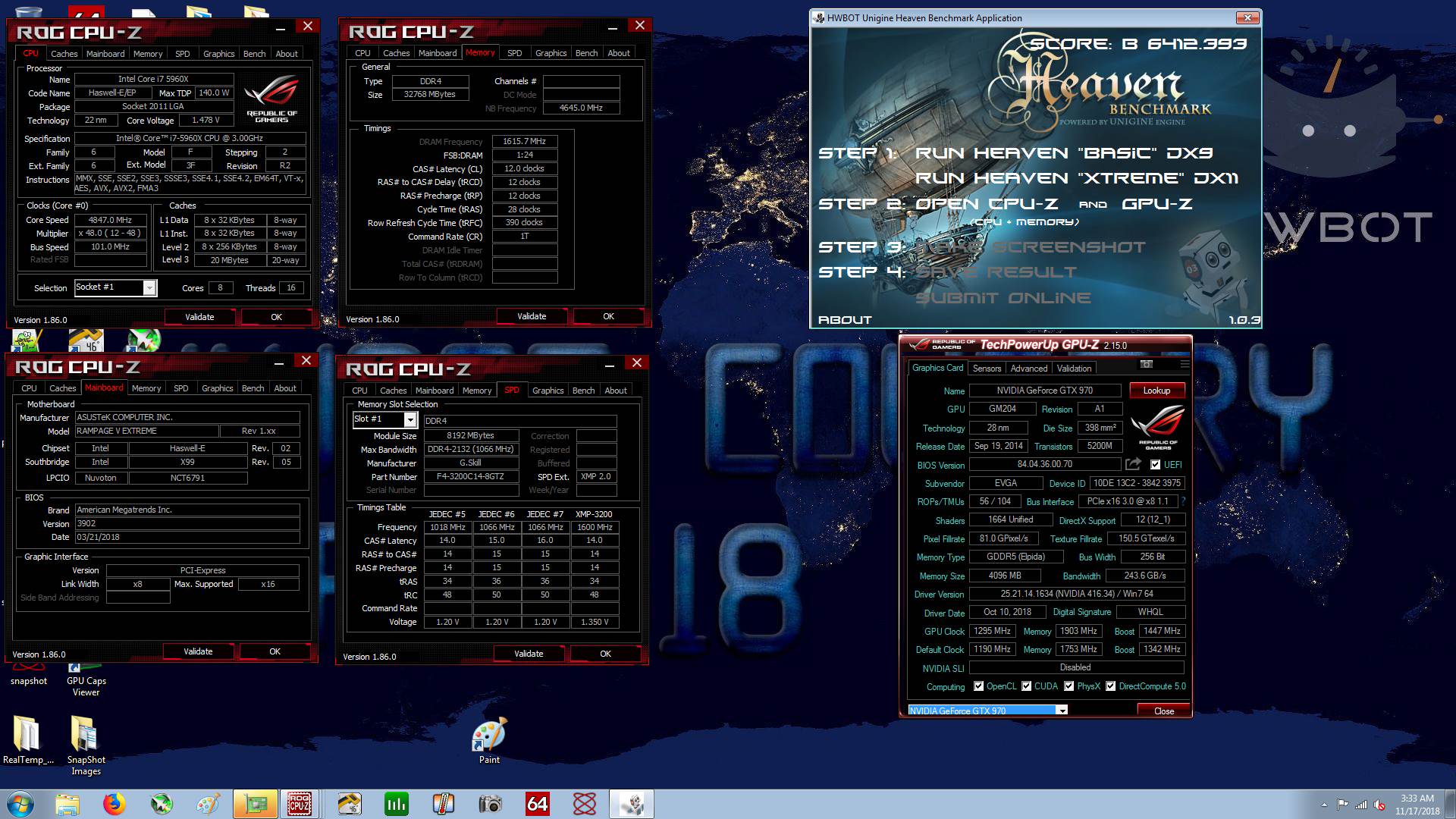
Task: Click the thermometer taskbar icon
Action: click(x=444, y=804)
